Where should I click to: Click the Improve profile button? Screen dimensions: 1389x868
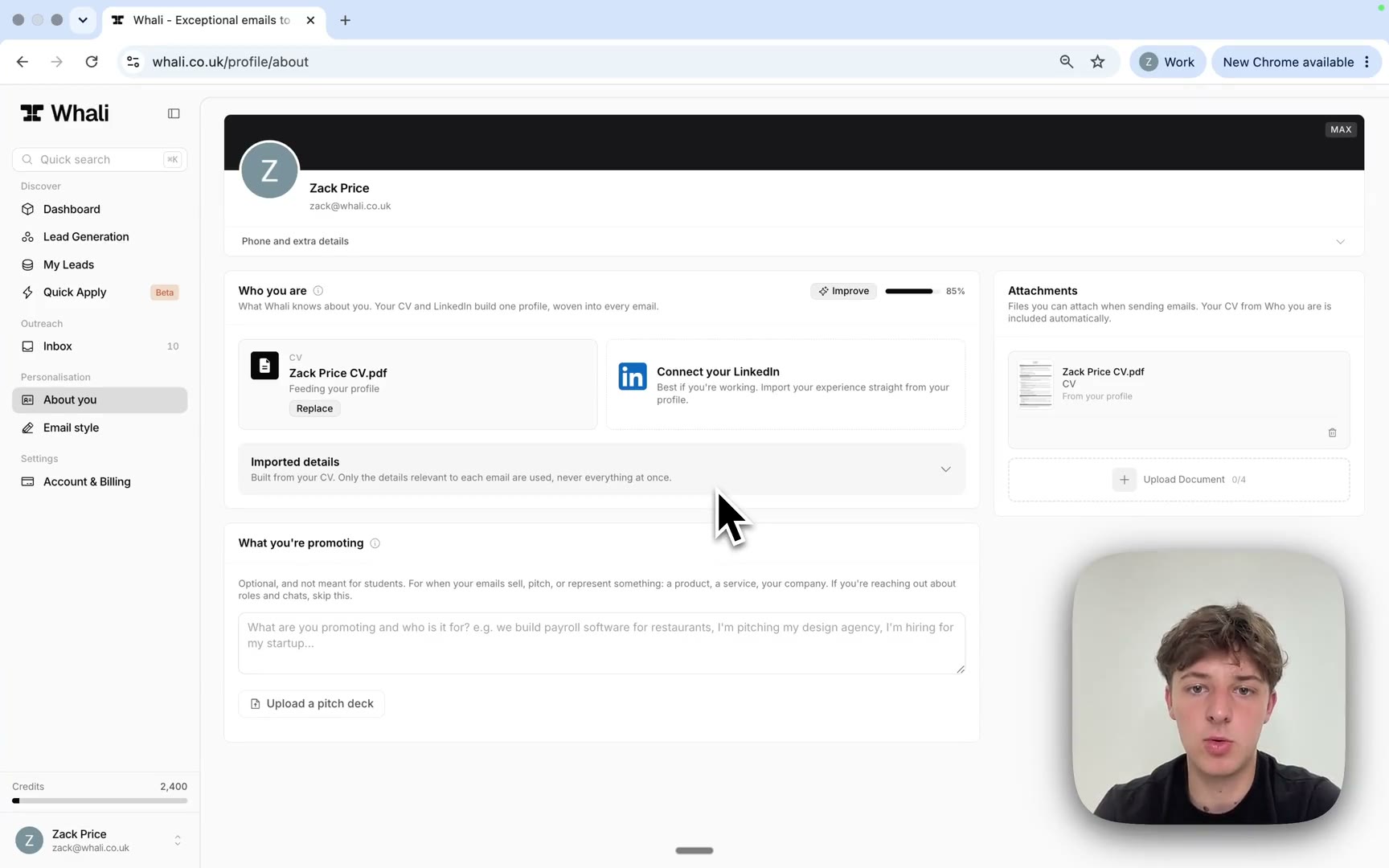(843, 291)
